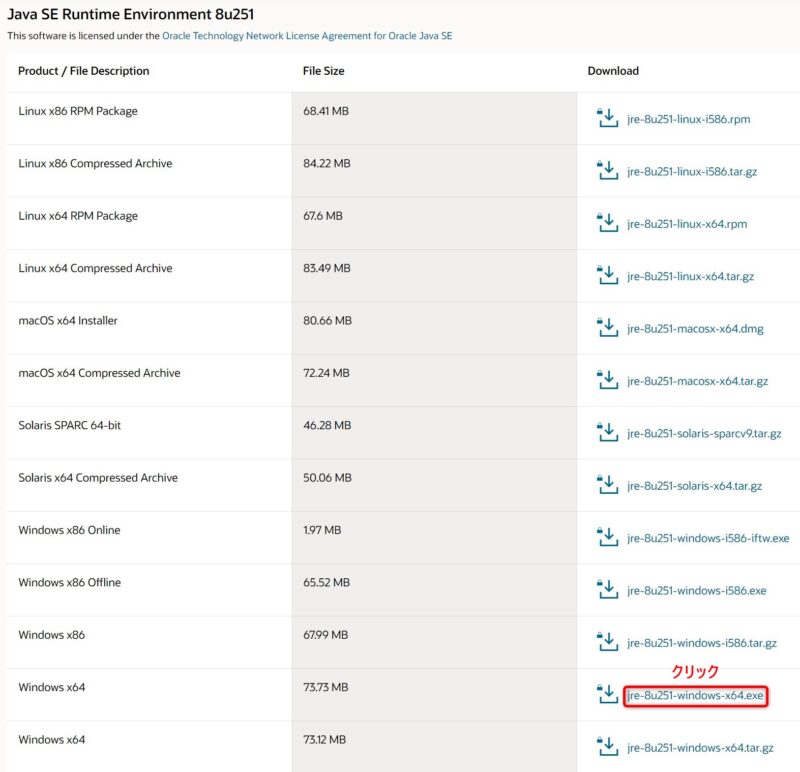
Task: Click download icon for Linux x86 RPM Package
Action: point(607,119)
